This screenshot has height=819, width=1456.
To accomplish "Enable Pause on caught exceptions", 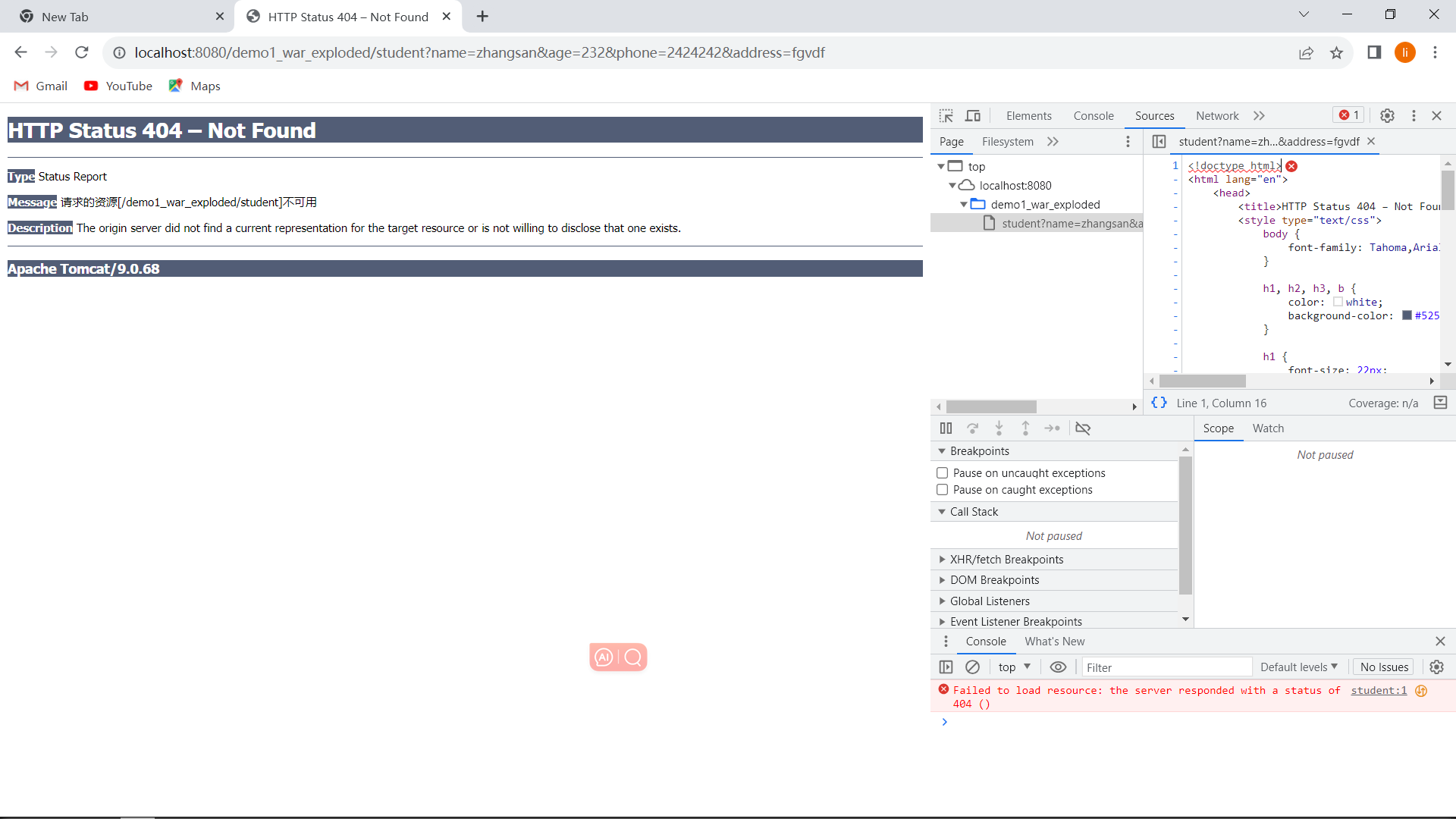I will click(943, 490).
